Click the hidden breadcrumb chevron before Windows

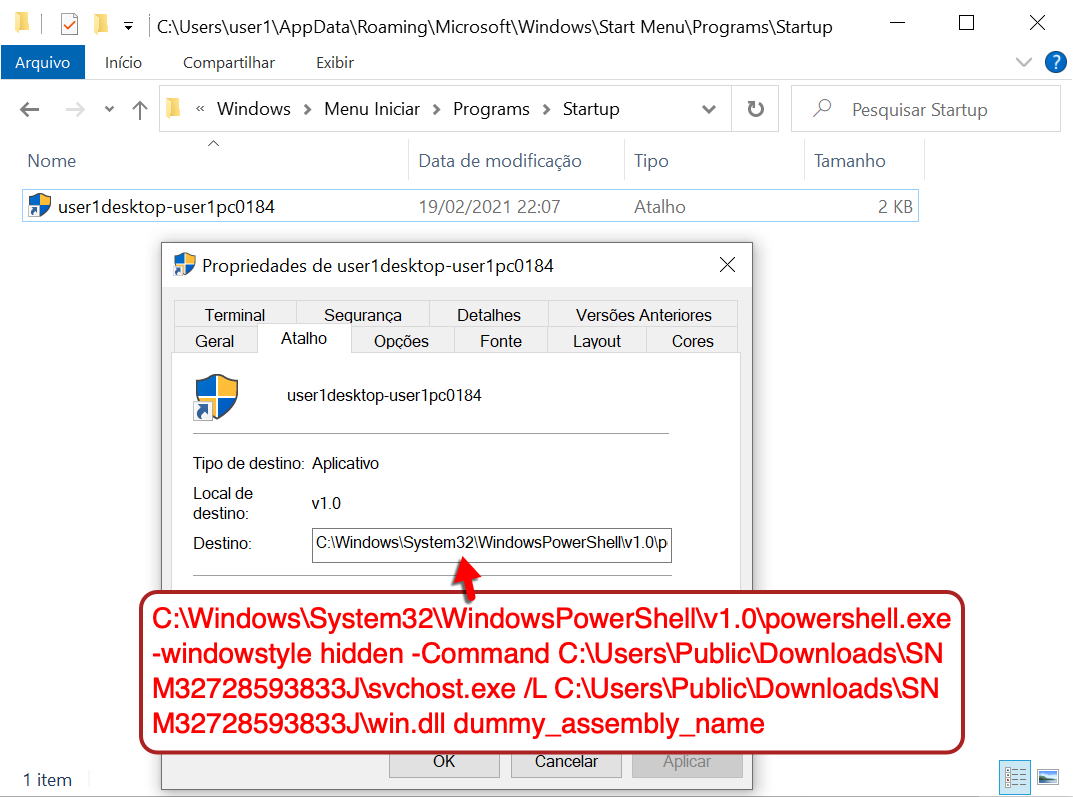click(x=200, y=109)
